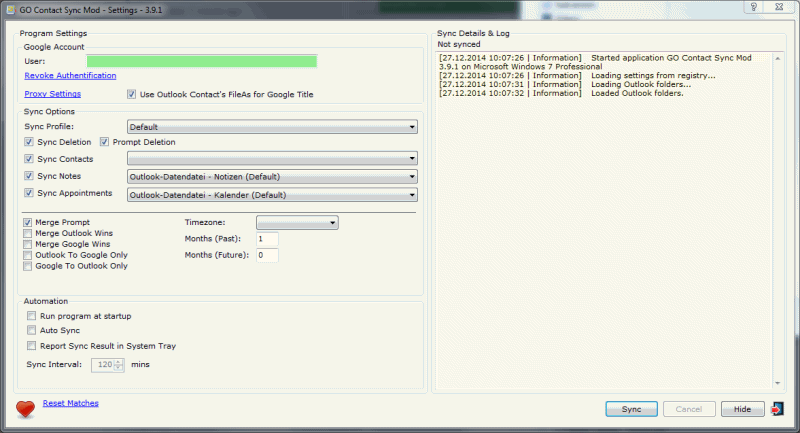Open the Sync Appointments folder dropdown
The height and width of the screenshot is (433, 800).
click(x=272, y=195)
